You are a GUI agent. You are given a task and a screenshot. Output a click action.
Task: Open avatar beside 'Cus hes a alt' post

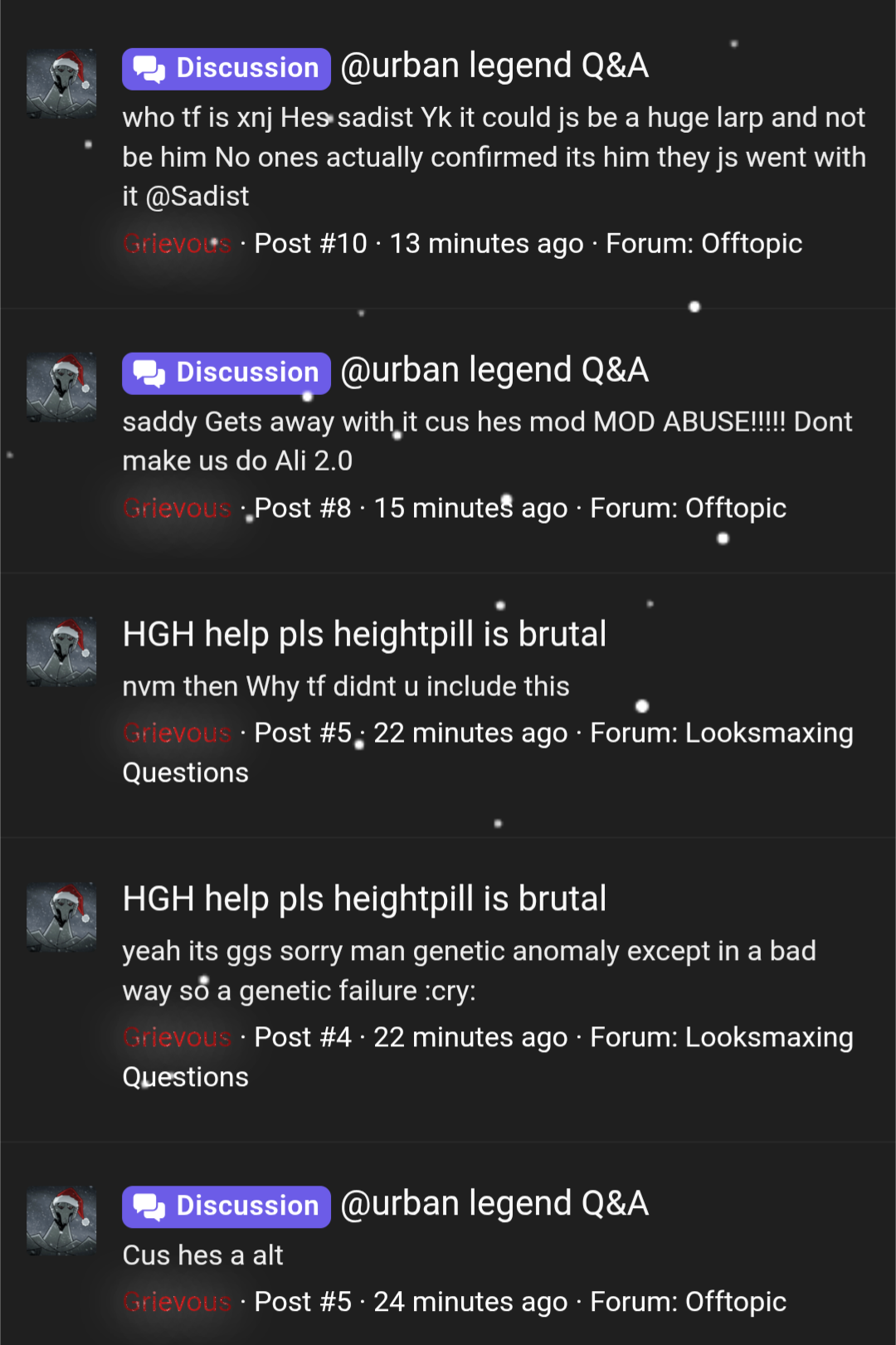(61, 1221)
